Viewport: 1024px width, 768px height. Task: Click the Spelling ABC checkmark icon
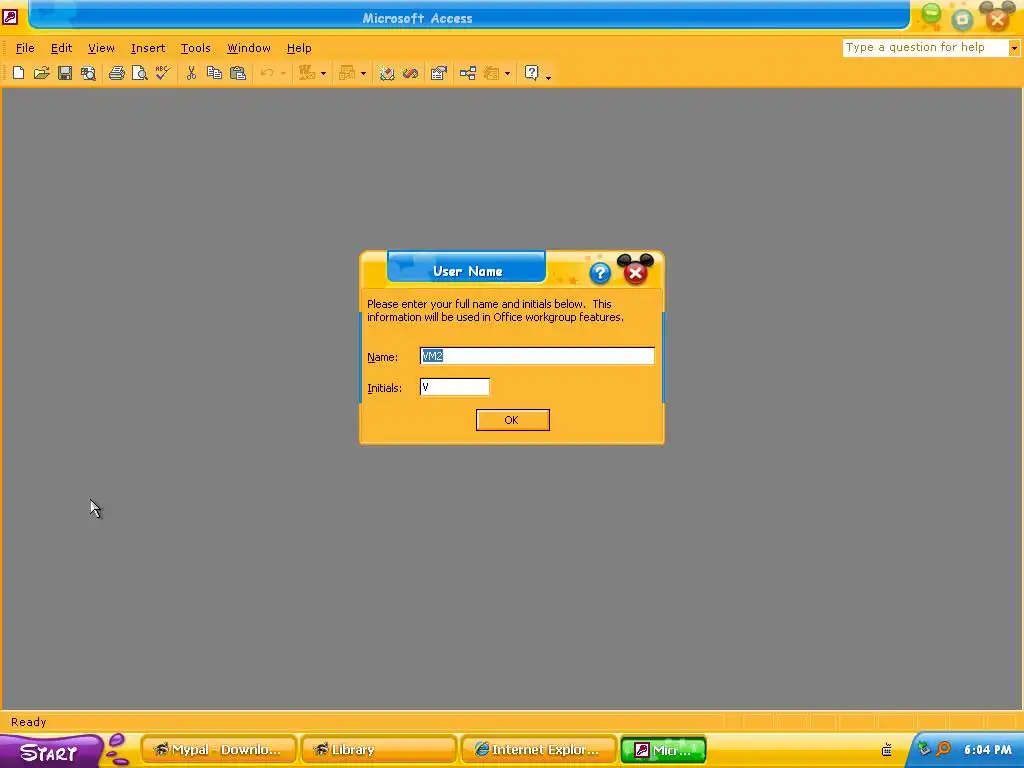[163, 73]
